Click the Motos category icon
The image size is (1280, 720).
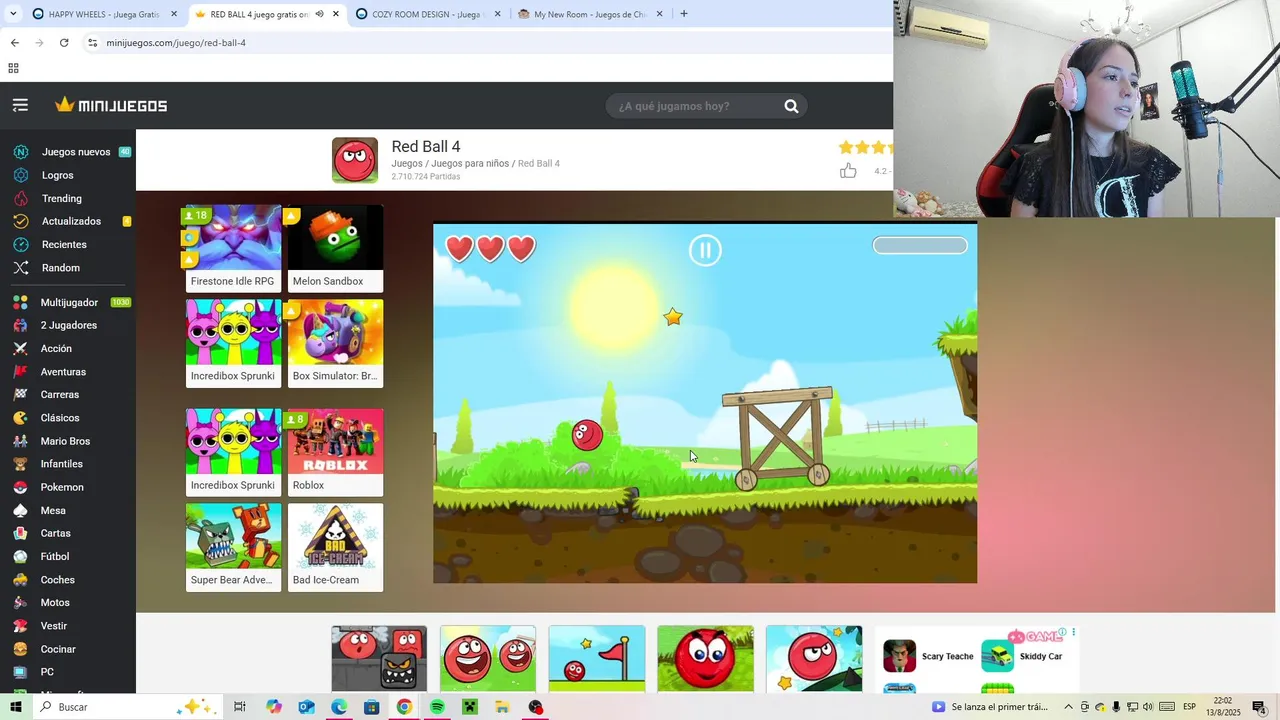pos(20,602)
